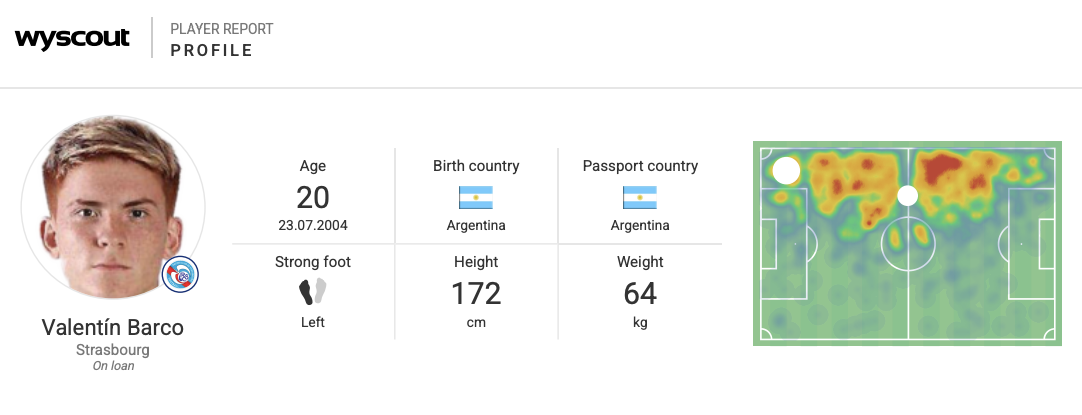This screenshot has width=1082, height=415.
Task: Open Valentín Barco's profile photo
Action: click(112, 208)
